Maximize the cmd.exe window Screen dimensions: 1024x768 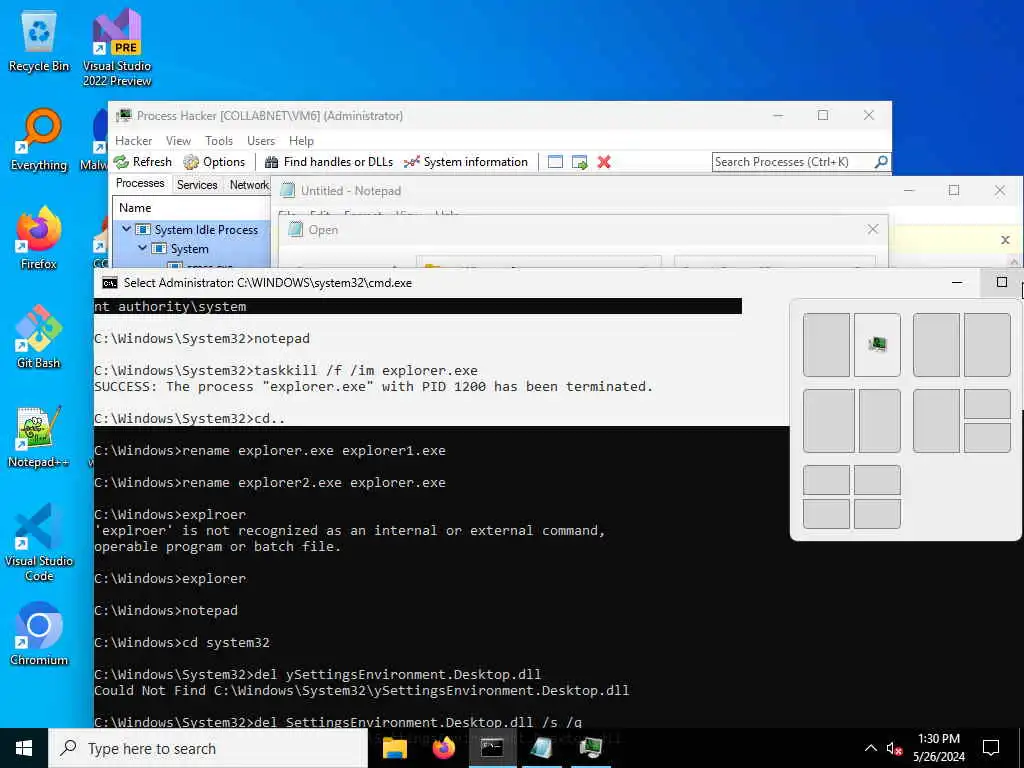[1002, 282]
